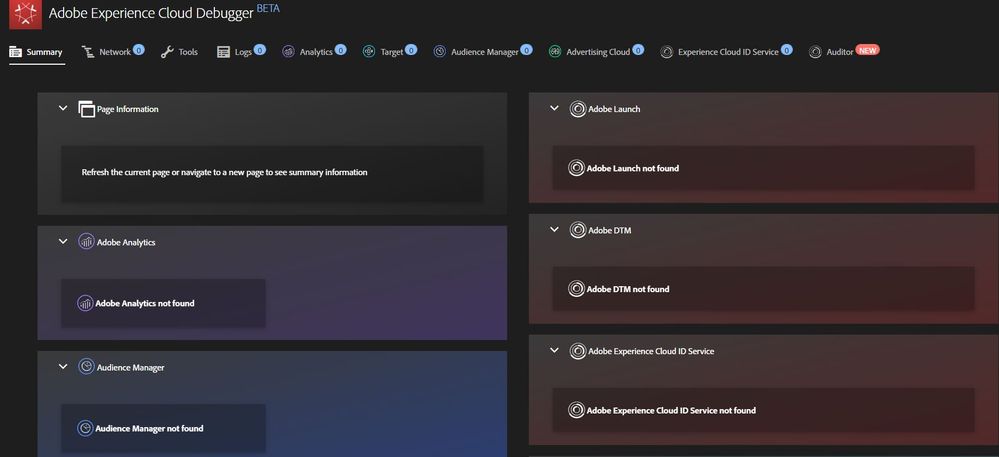Click 'Audience Manager not found' text
Viewport: 999px width, 457px height.
(x=149, y=428)
